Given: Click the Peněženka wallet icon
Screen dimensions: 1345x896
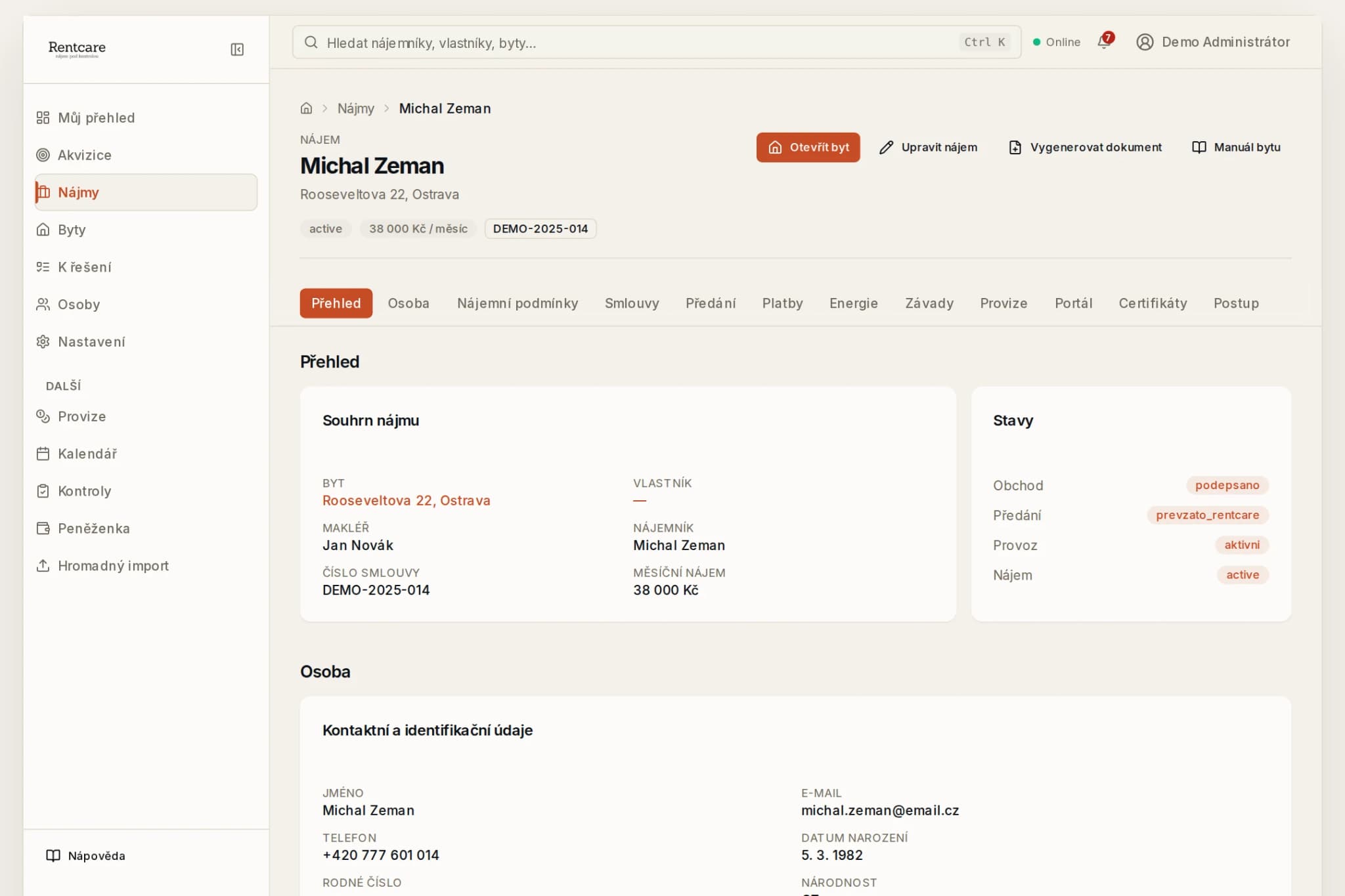Looking at the screenshot, I should (43, 528).
